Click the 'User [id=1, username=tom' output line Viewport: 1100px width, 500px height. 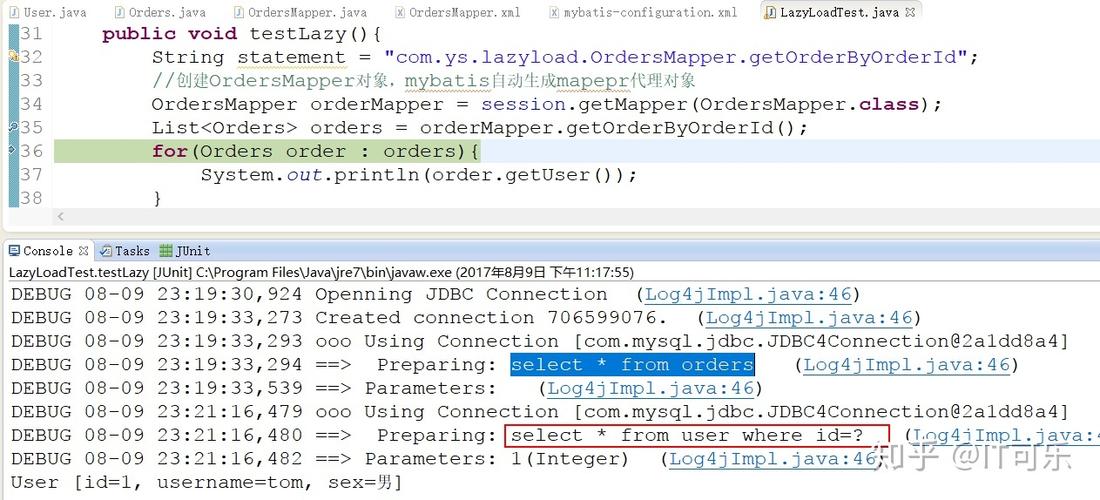tap(206, 482)
